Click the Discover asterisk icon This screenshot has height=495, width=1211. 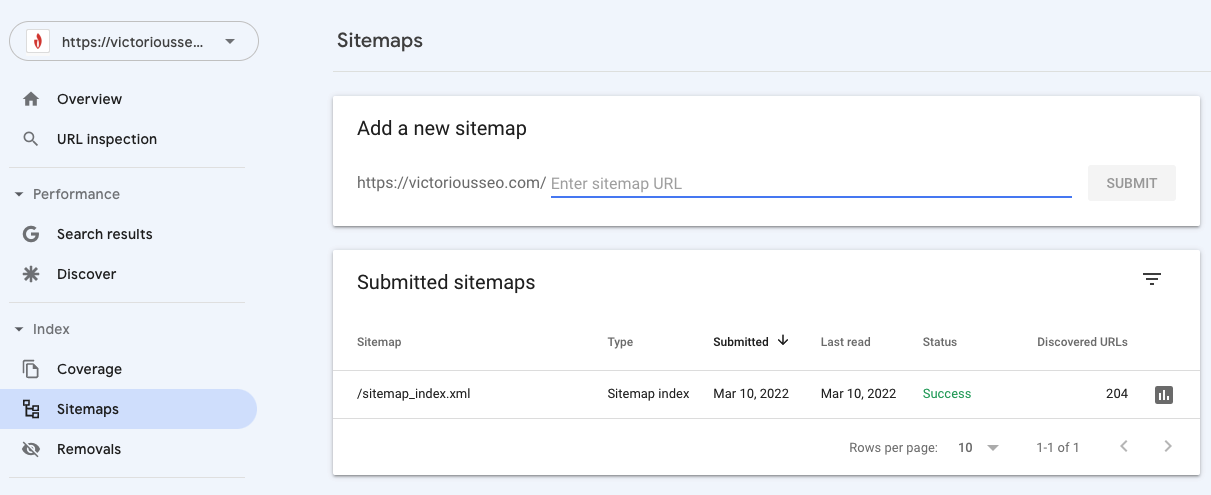tap(31, 274)
